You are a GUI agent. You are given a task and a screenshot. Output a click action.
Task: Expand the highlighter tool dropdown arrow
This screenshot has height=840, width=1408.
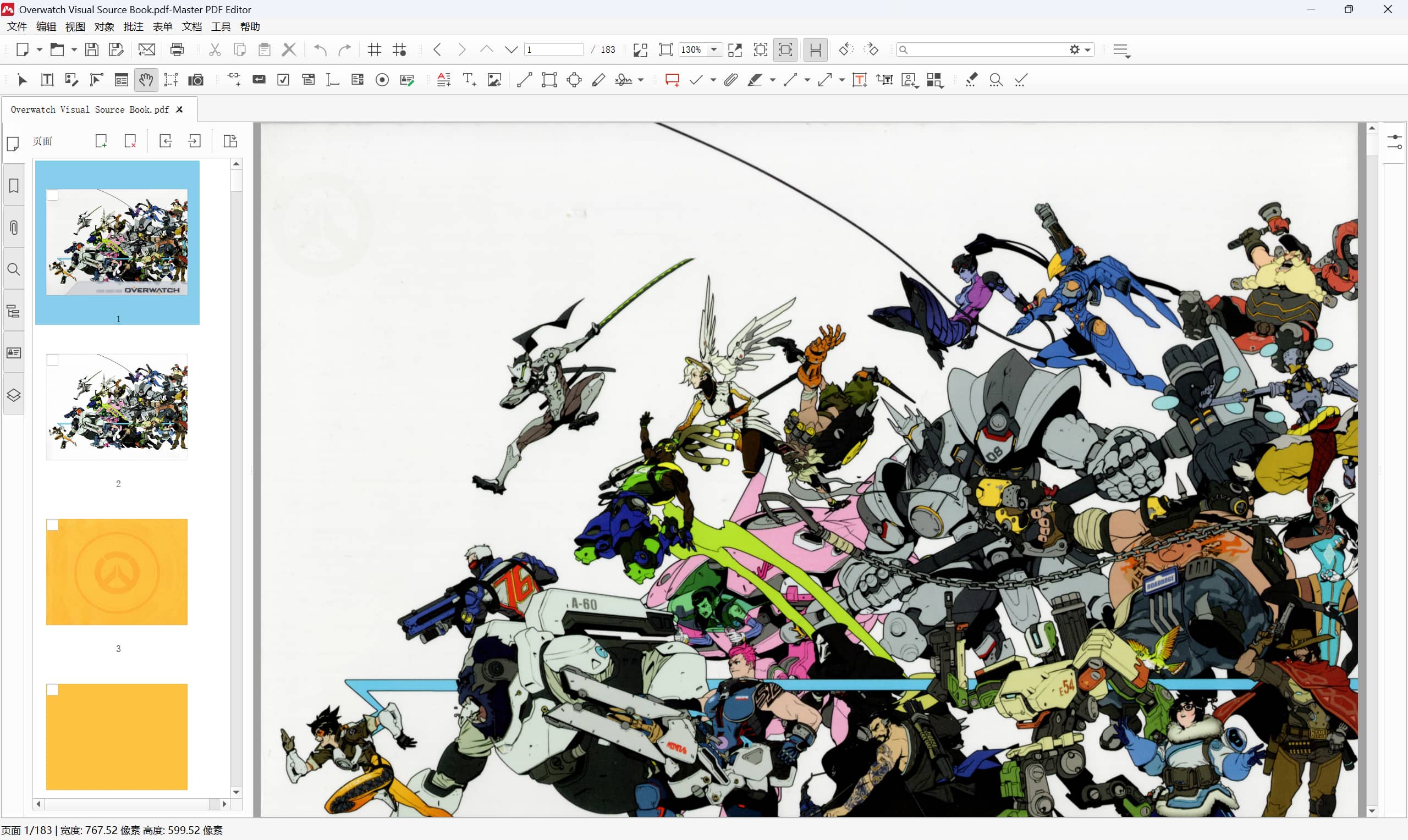[772, 80]
